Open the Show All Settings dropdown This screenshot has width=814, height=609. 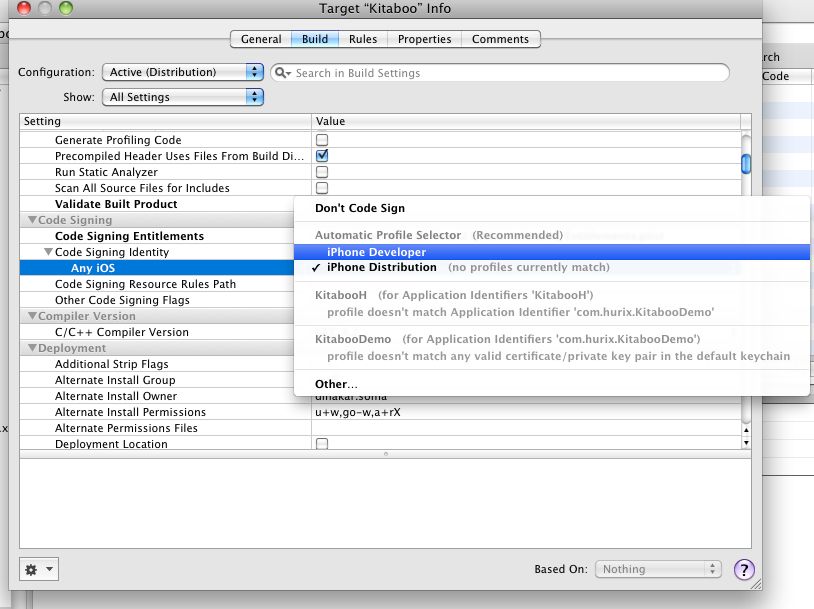click(183, 97)
